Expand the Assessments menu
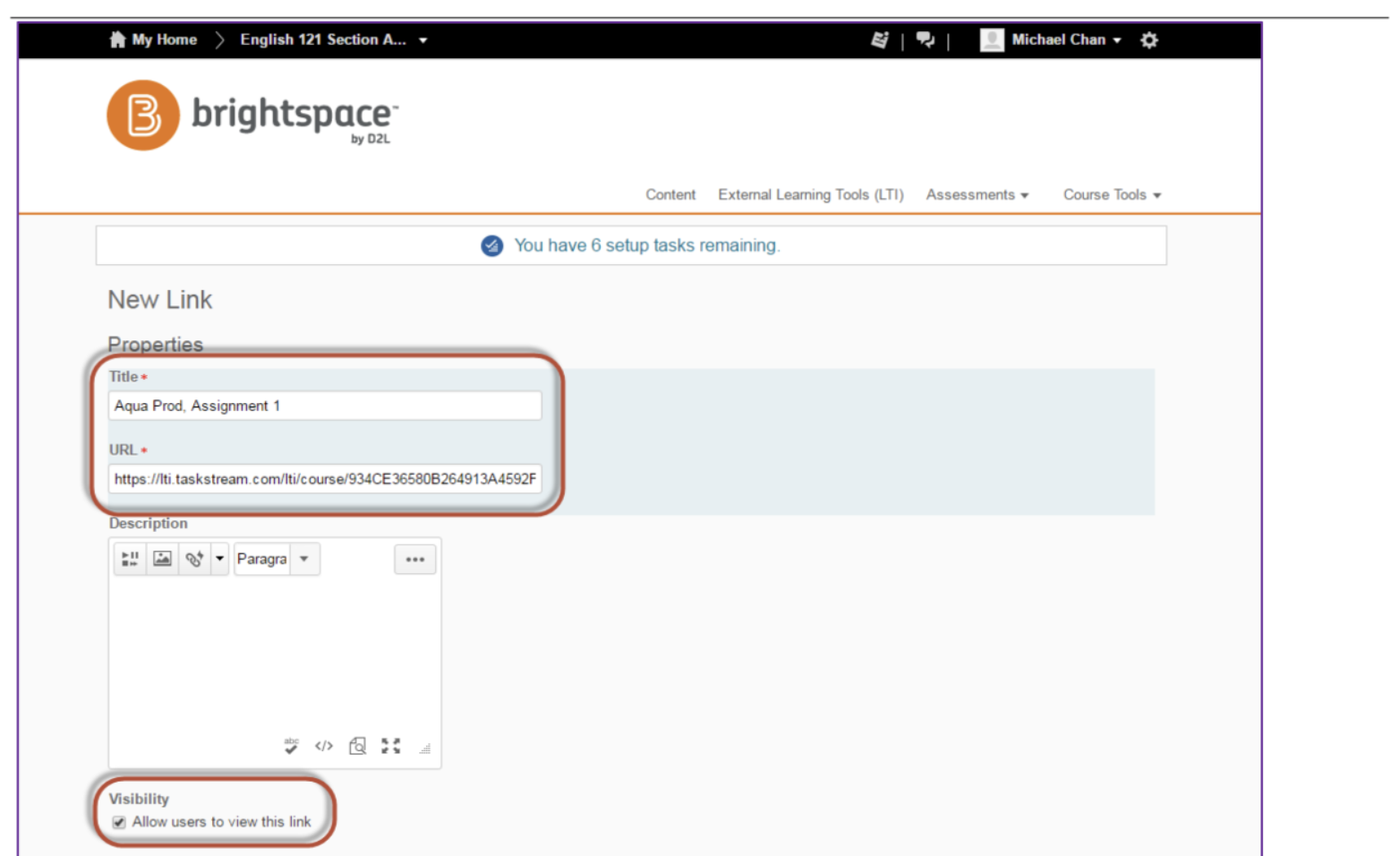The image size is (1400, 856). (977, 194)
